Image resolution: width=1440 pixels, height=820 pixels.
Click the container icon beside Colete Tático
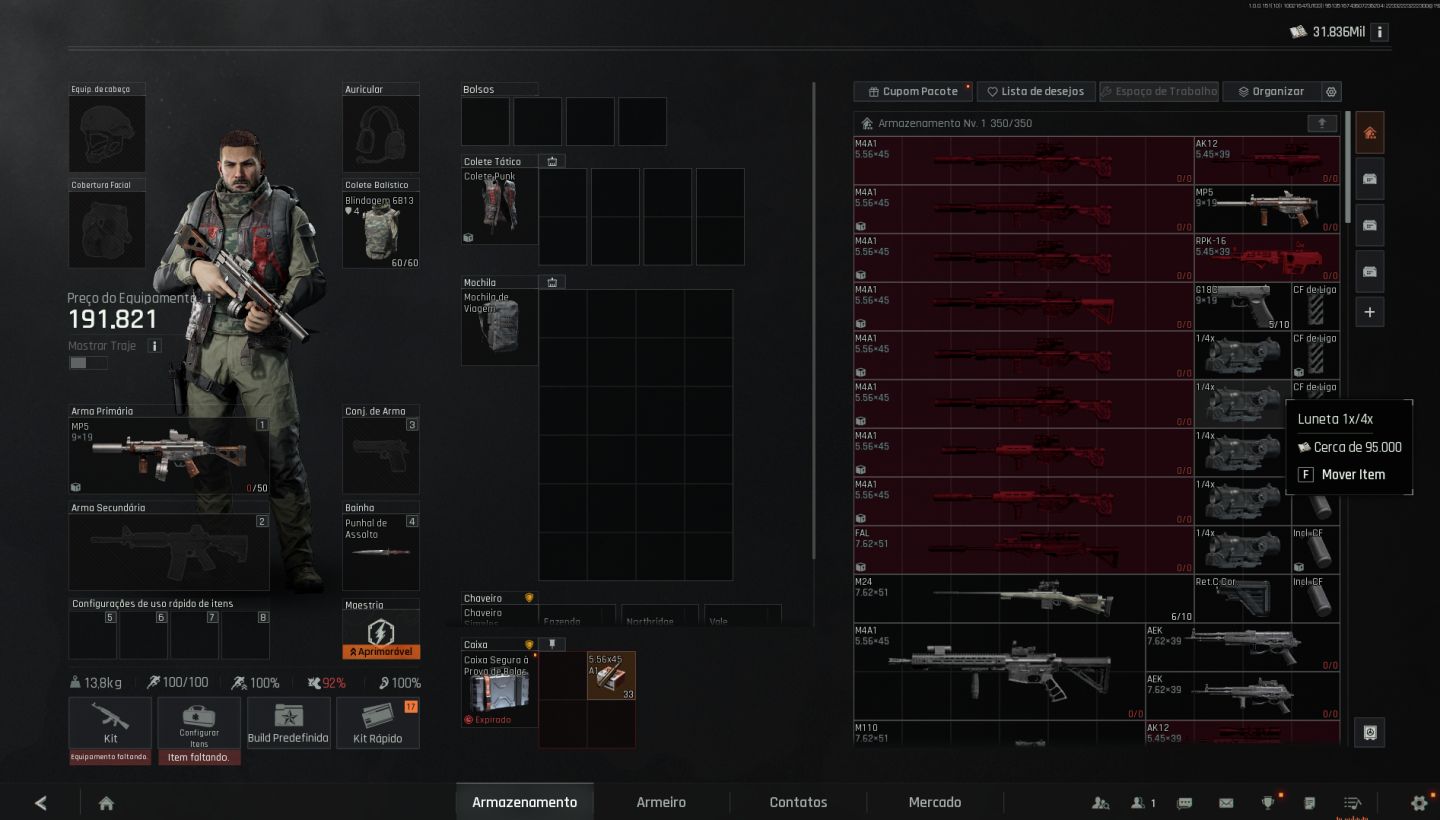551,161
